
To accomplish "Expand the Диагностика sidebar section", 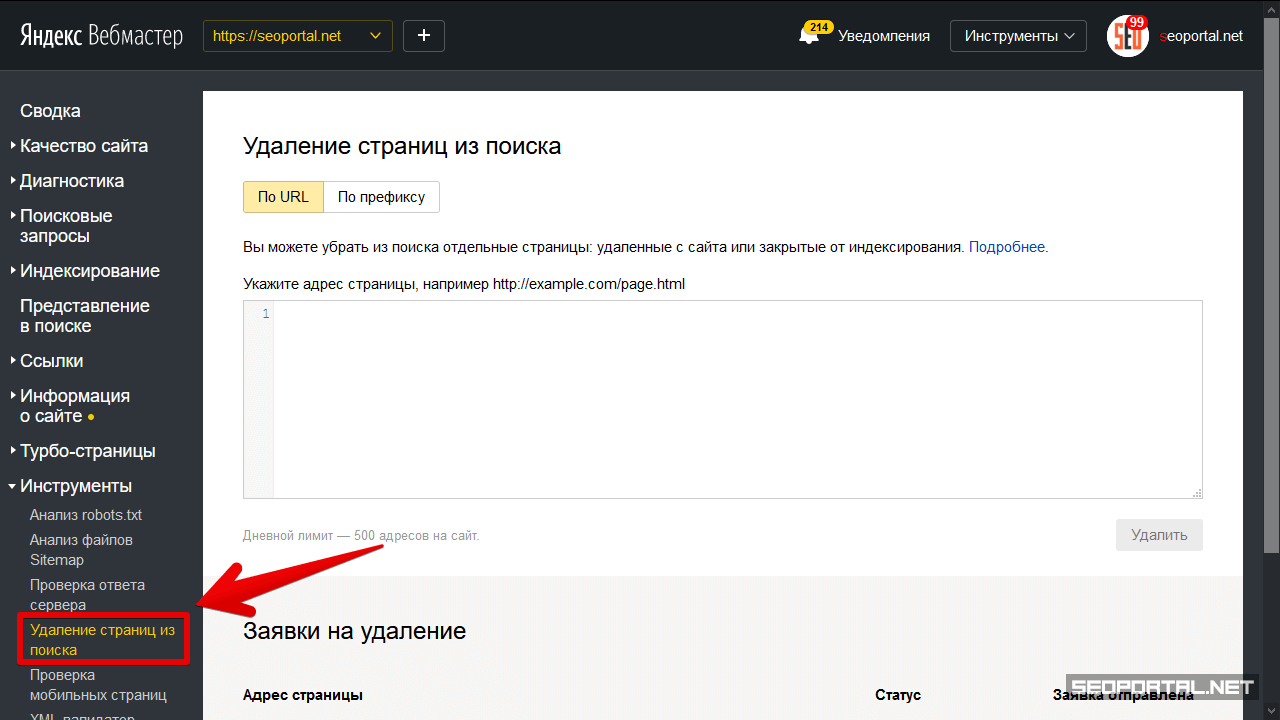I will (71, 181).
